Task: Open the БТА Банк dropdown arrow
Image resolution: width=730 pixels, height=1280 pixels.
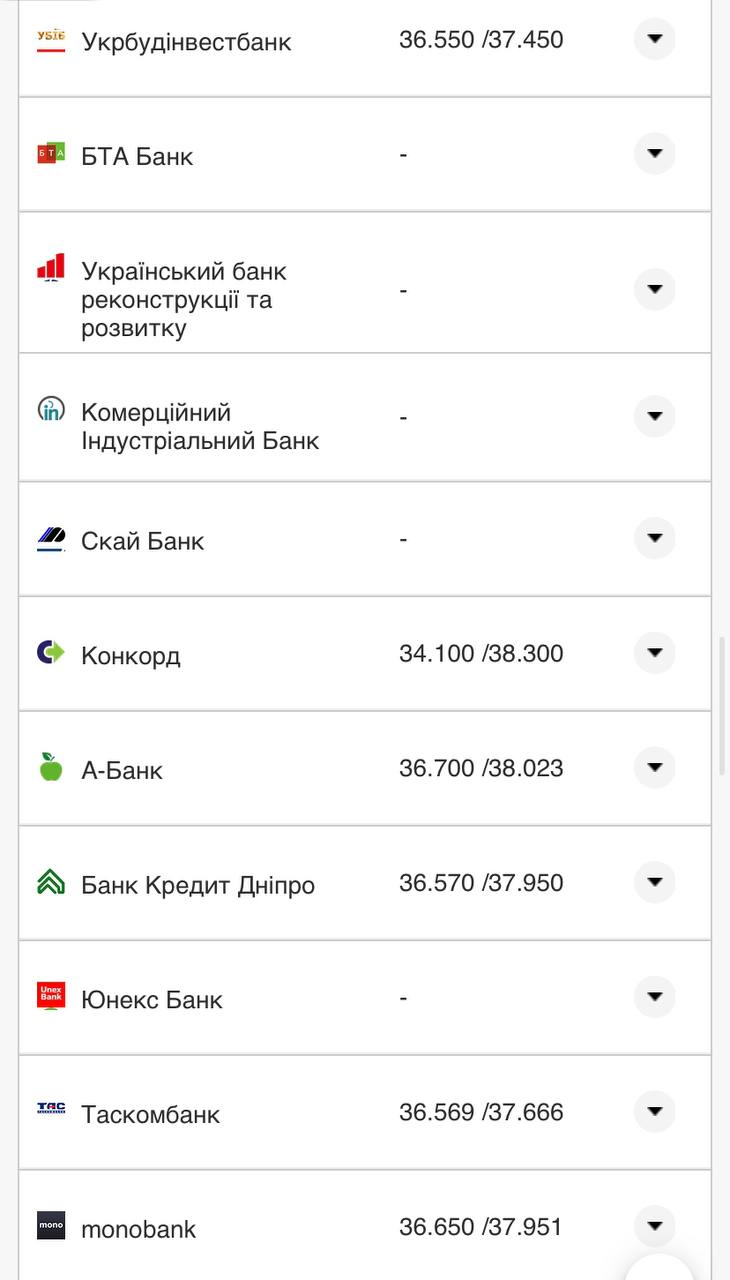Action: tap(654, 154)
